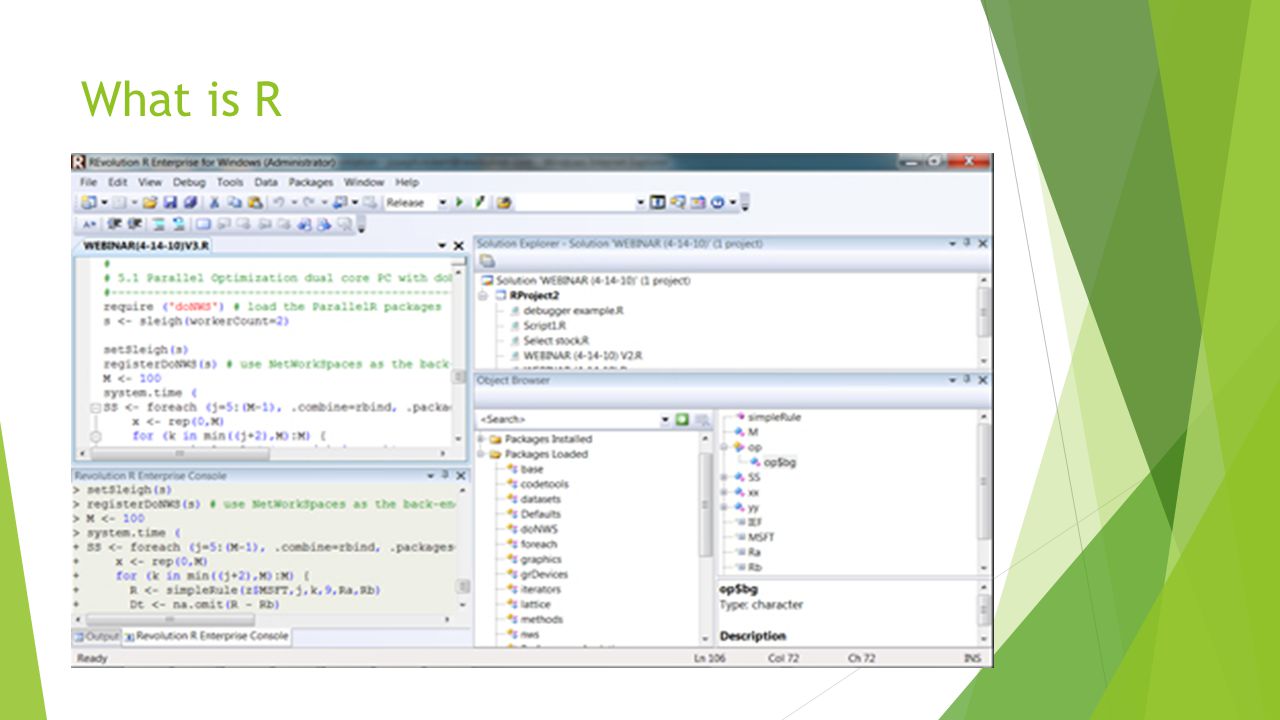Screen dimensions: 1280x720
Task: Click the Ln 106 status bar entry
Action: (x=712, y=659)
